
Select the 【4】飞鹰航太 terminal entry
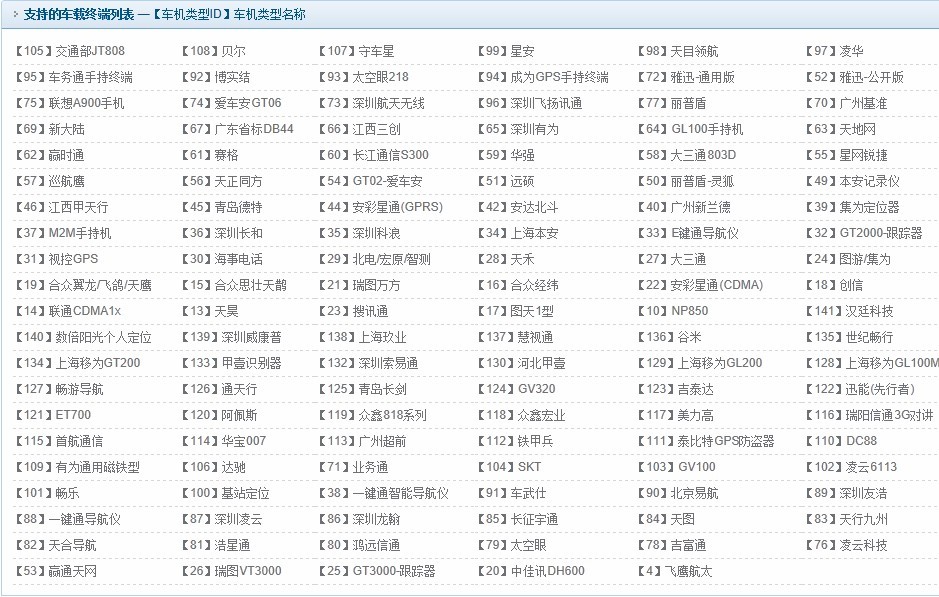(675, 571)
